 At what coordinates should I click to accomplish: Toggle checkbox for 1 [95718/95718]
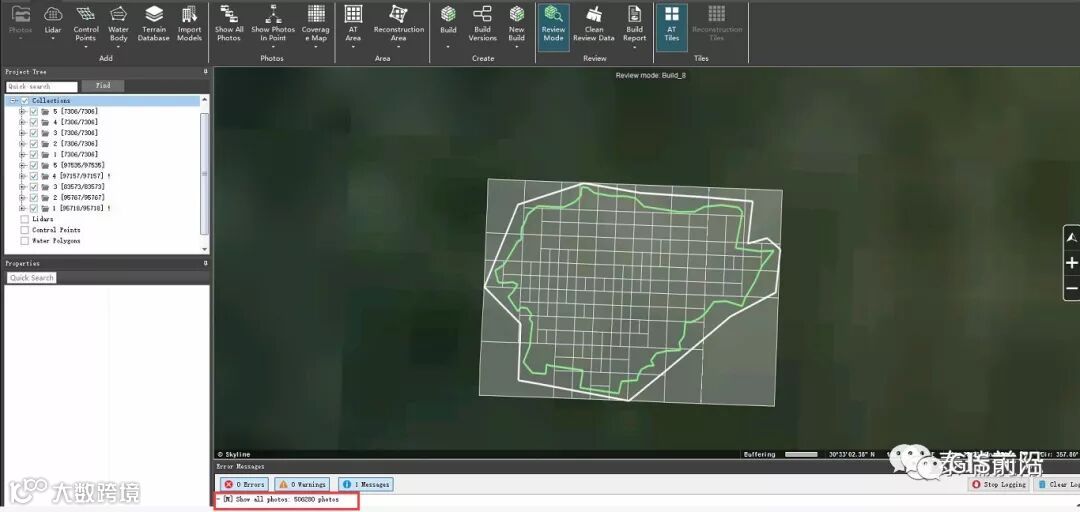pos(34,208)
